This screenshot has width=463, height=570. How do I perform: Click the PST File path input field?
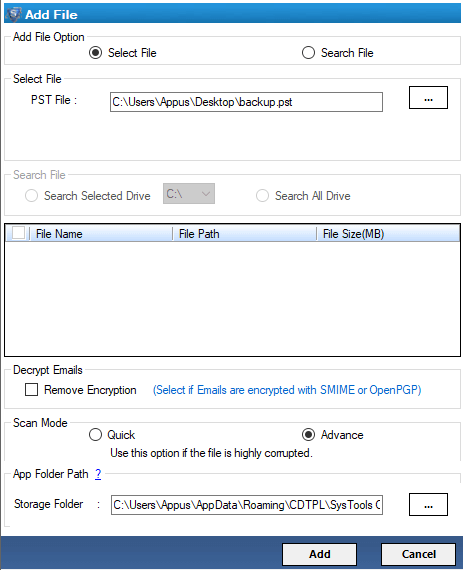tap(246, 102)
